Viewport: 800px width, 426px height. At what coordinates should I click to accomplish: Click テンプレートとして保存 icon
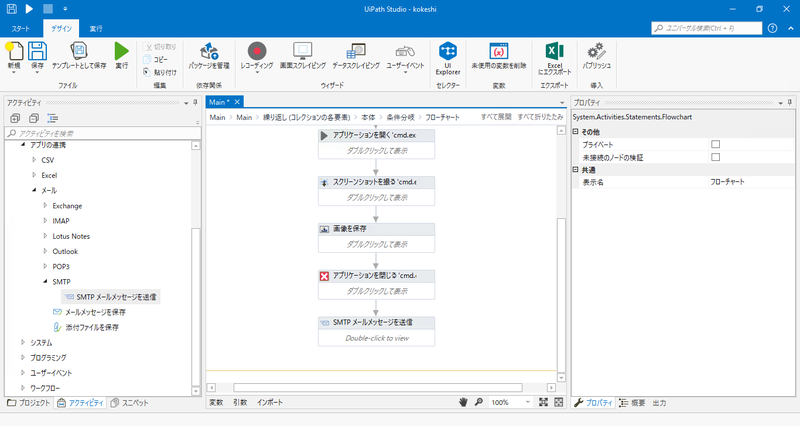tap(79, 52)
